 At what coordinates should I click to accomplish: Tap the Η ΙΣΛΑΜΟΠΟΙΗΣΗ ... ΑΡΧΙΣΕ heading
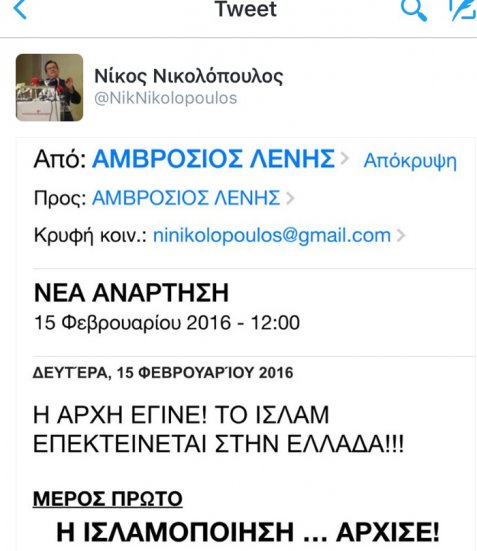click(248, 532)
